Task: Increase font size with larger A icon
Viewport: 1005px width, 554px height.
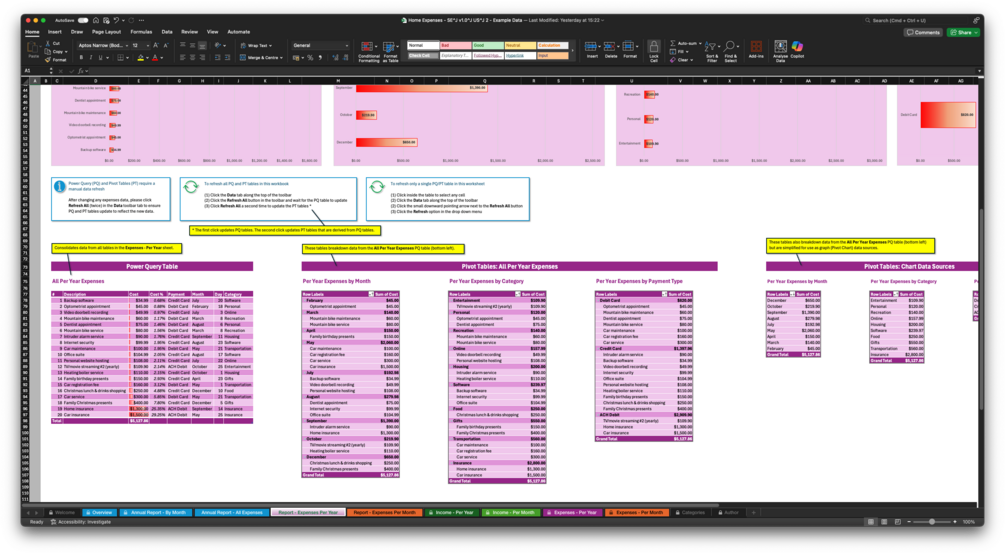Action: [x=156, y=46]
